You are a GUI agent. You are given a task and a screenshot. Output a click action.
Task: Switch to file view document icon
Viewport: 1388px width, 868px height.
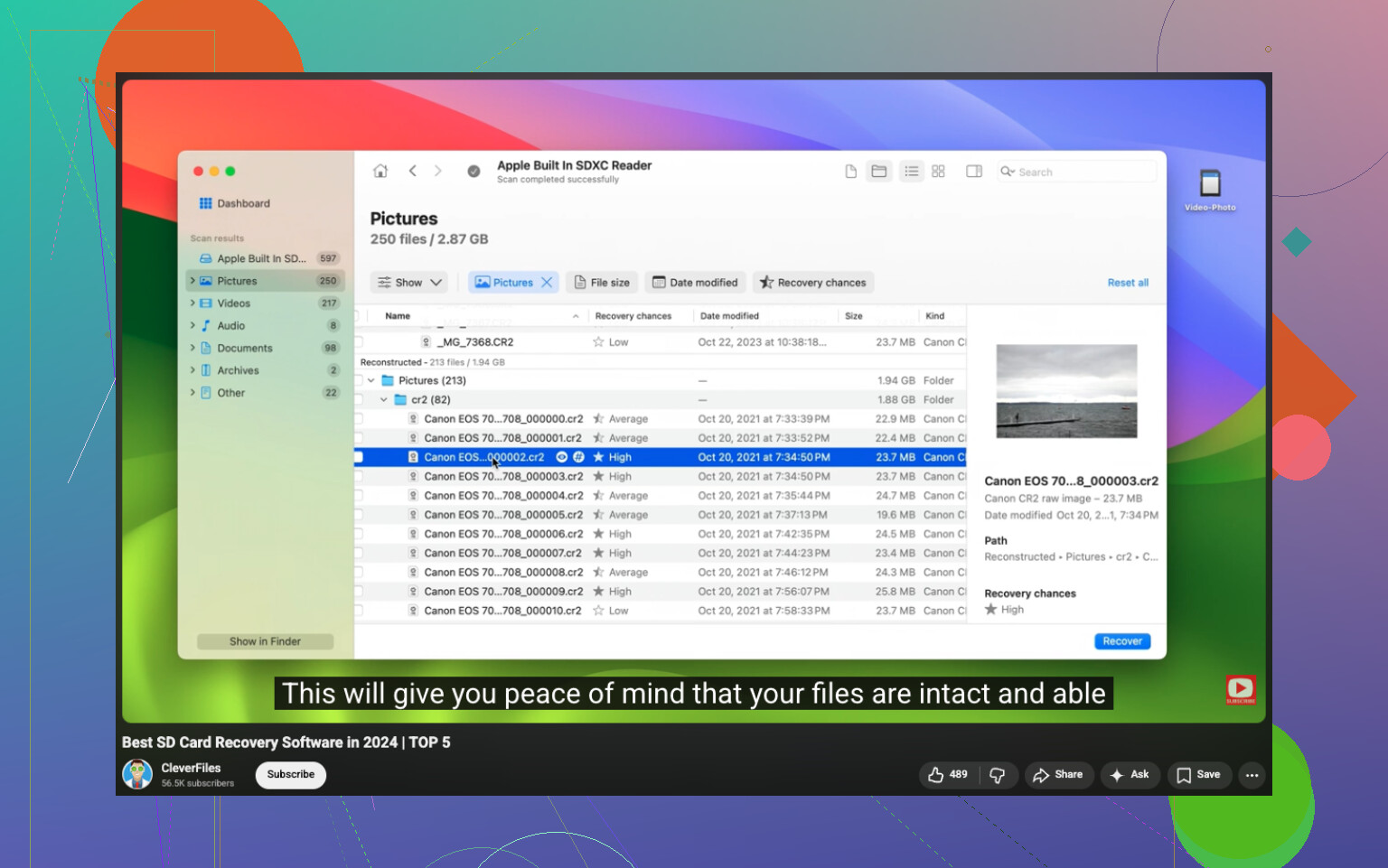(850, 172)
